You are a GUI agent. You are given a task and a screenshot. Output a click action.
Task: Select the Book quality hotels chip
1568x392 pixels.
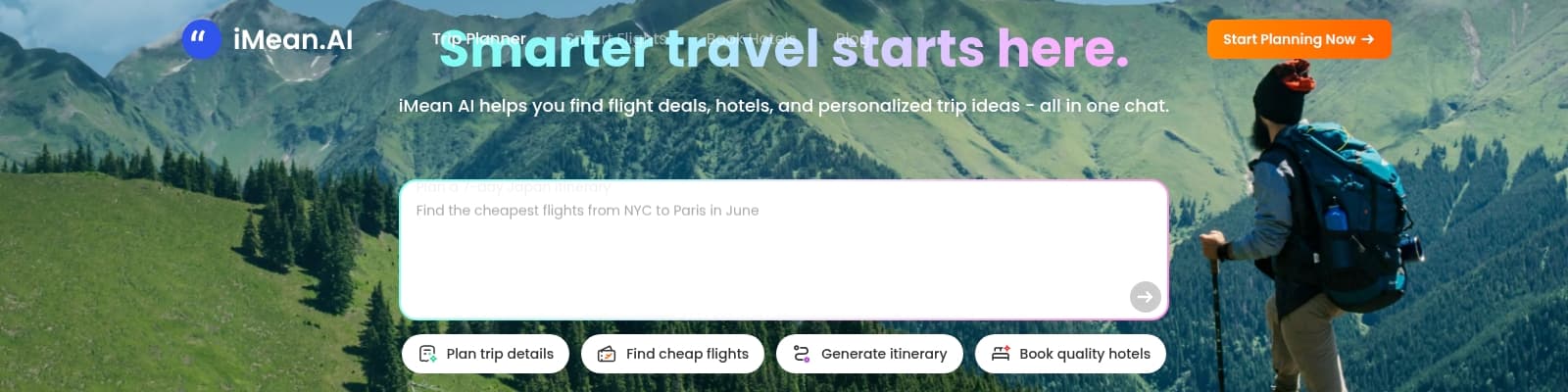coord(1070,354)
